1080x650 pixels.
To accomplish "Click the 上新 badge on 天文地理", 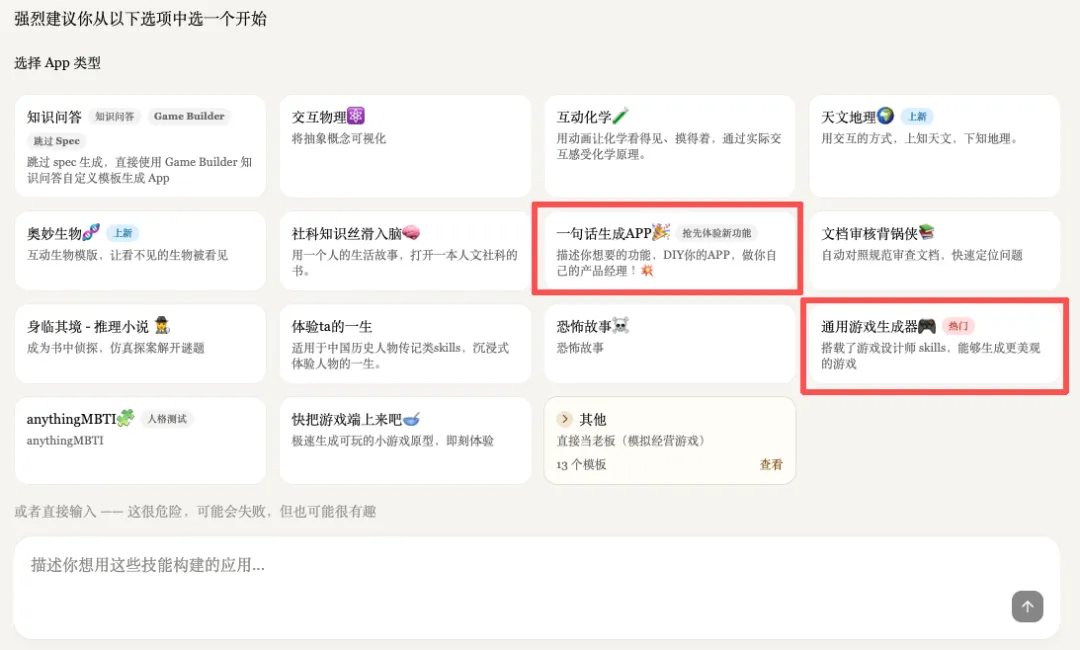I will click(x=917, y=116).
